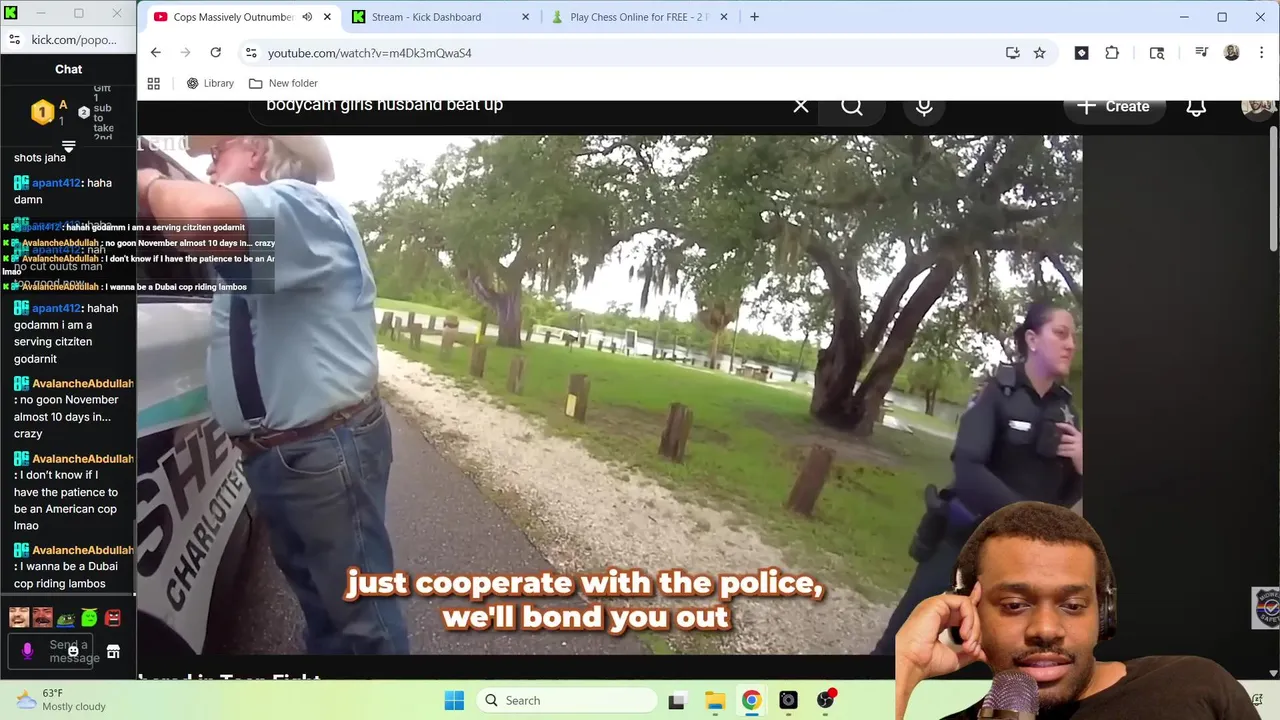1280x720 pixels.
Task: Open the New folder bookmark folder
Action: click(x=283, y=83)
